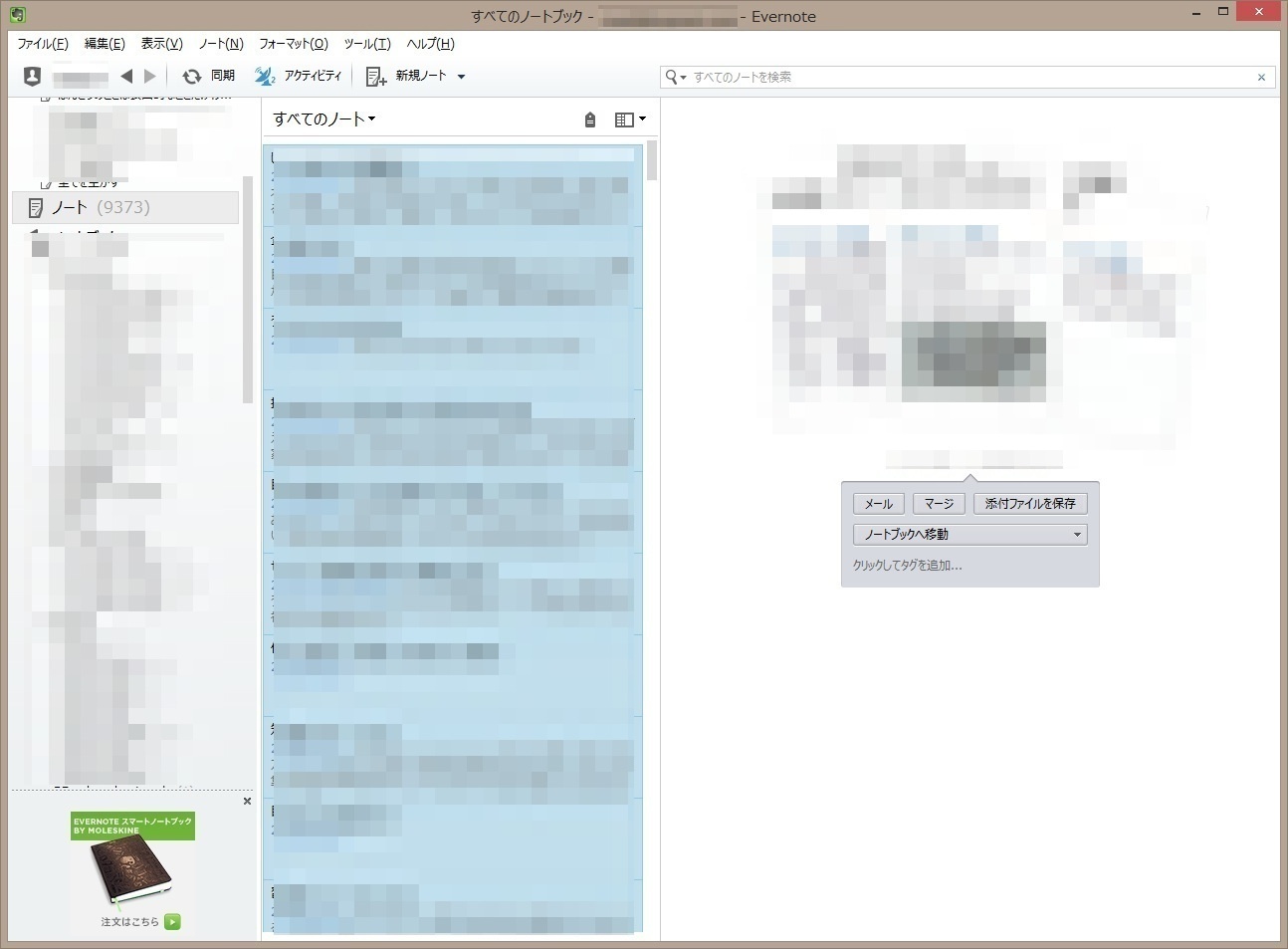
Task: Click the account user icon
Action: 32,76
